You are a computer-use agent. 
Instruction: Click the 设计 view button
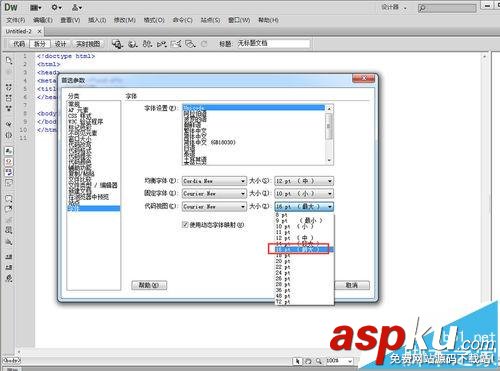(60, 44)
